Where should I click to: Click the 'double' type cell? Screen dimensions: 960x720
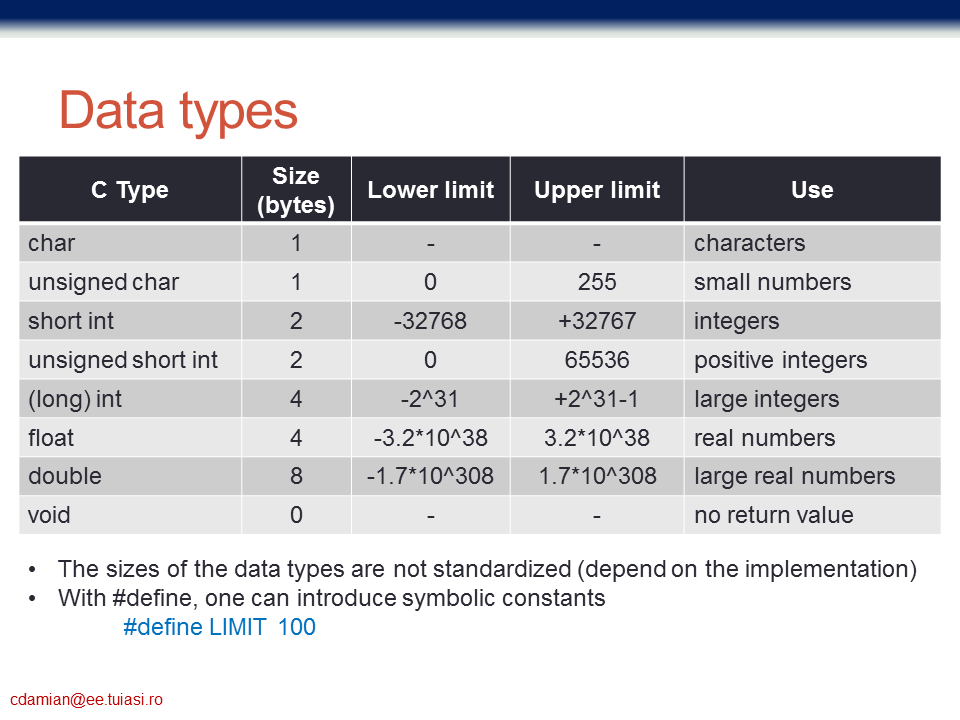130,476
